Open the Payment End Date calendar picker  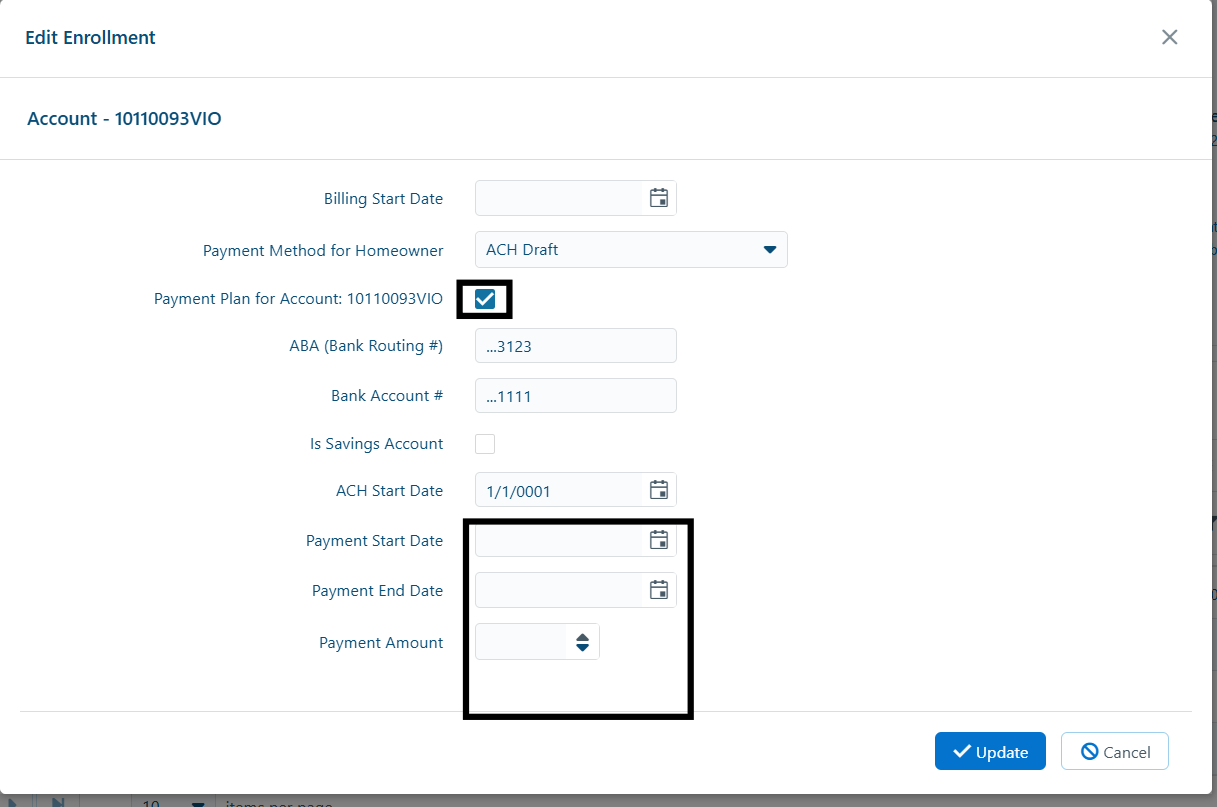click(x=659, y=589)
